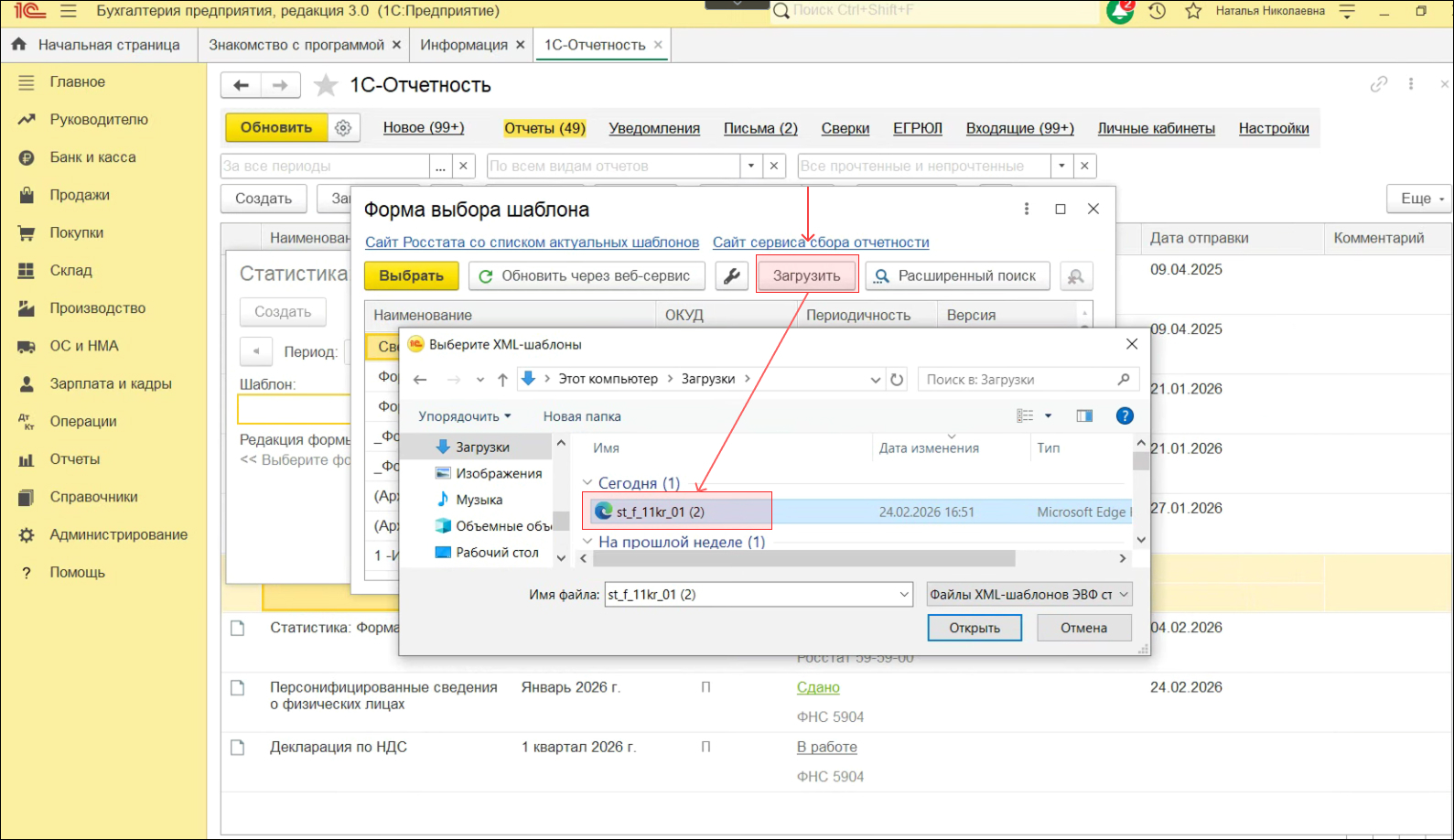The width and height of the screenshot is (1454, 840).
Task: Click the Имя файла input field
Action: [759, 595]
